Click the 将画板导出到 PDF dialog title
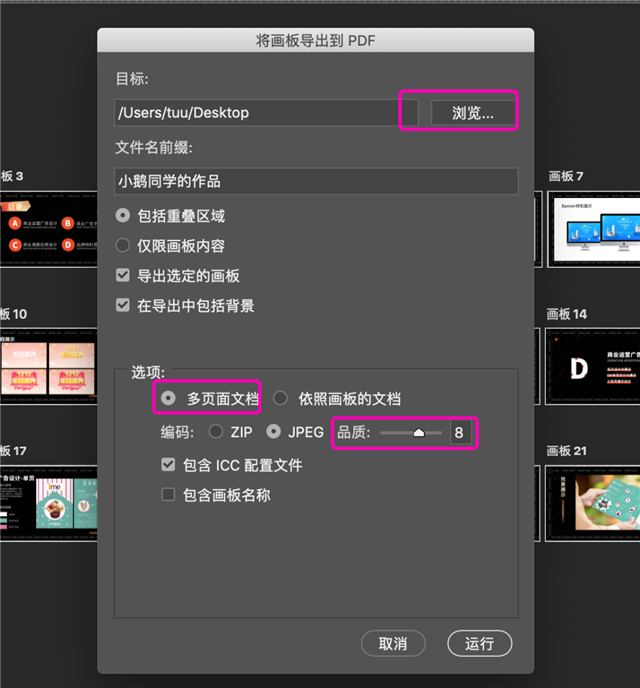 pyautogui.click(x=315, y=41)
